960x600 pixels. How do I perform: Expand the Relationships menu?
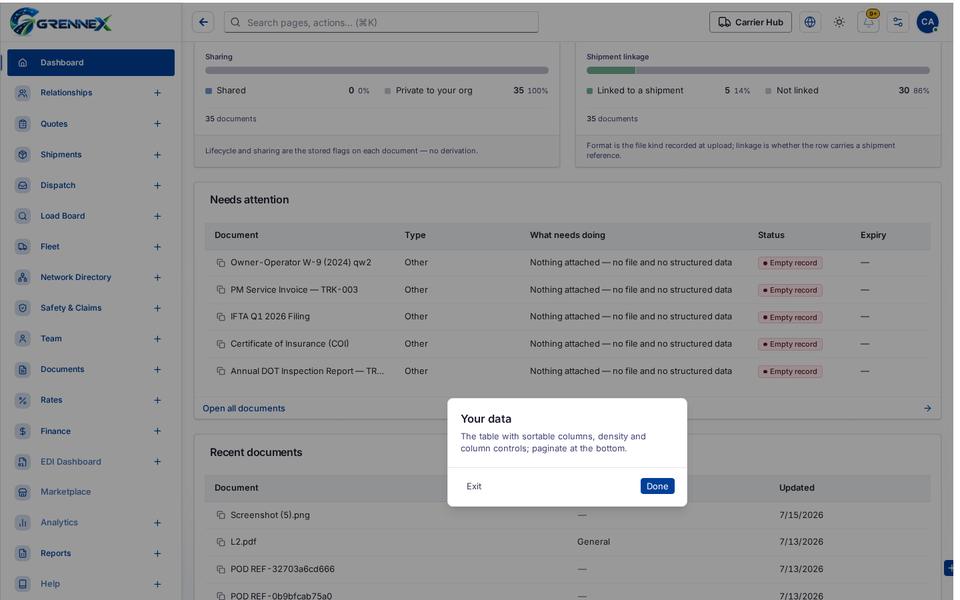(x=157, y=93)
